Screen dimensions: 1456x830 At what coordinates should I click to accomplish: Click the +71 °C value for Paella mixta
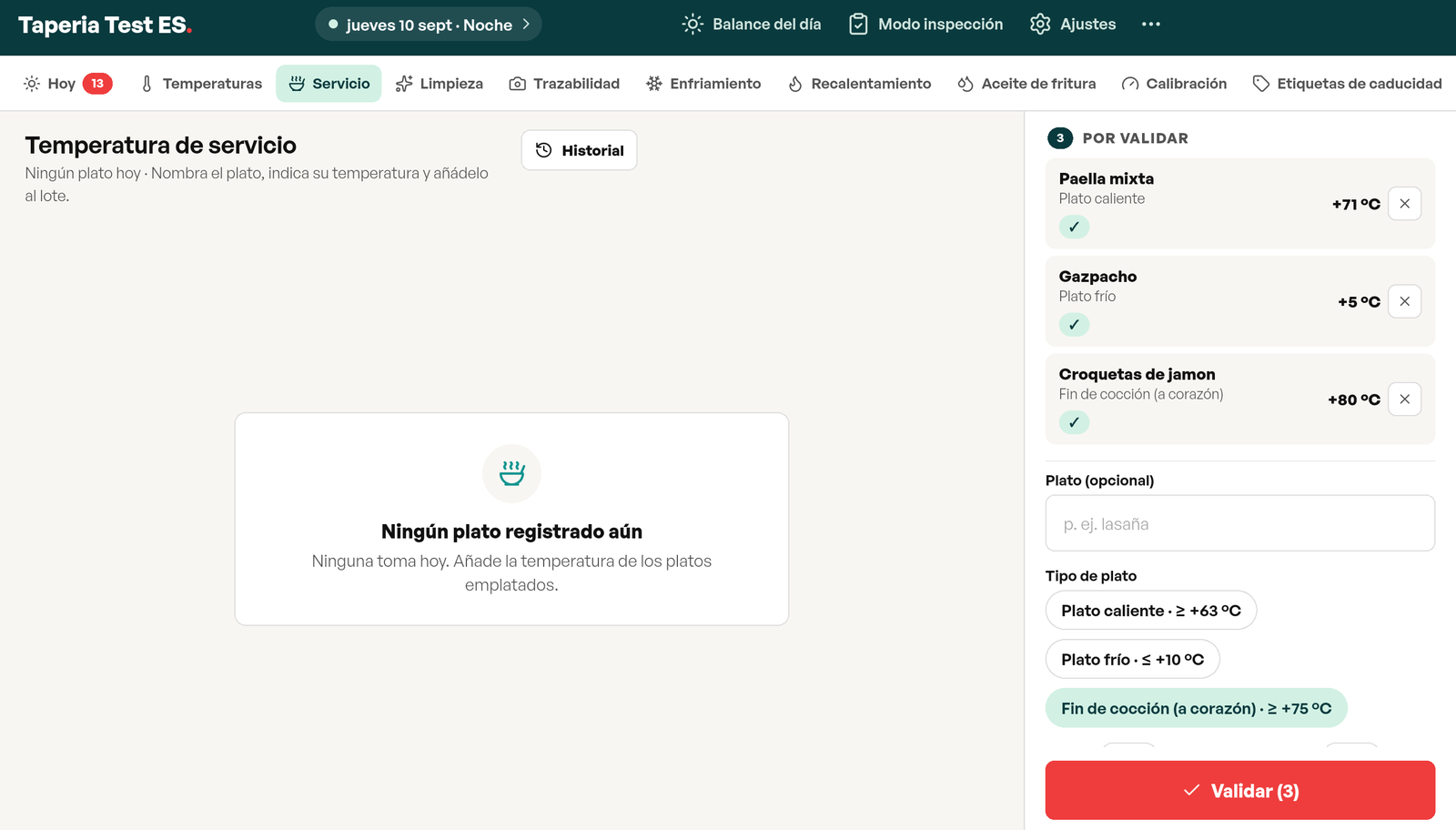(x=1356, y=205)
